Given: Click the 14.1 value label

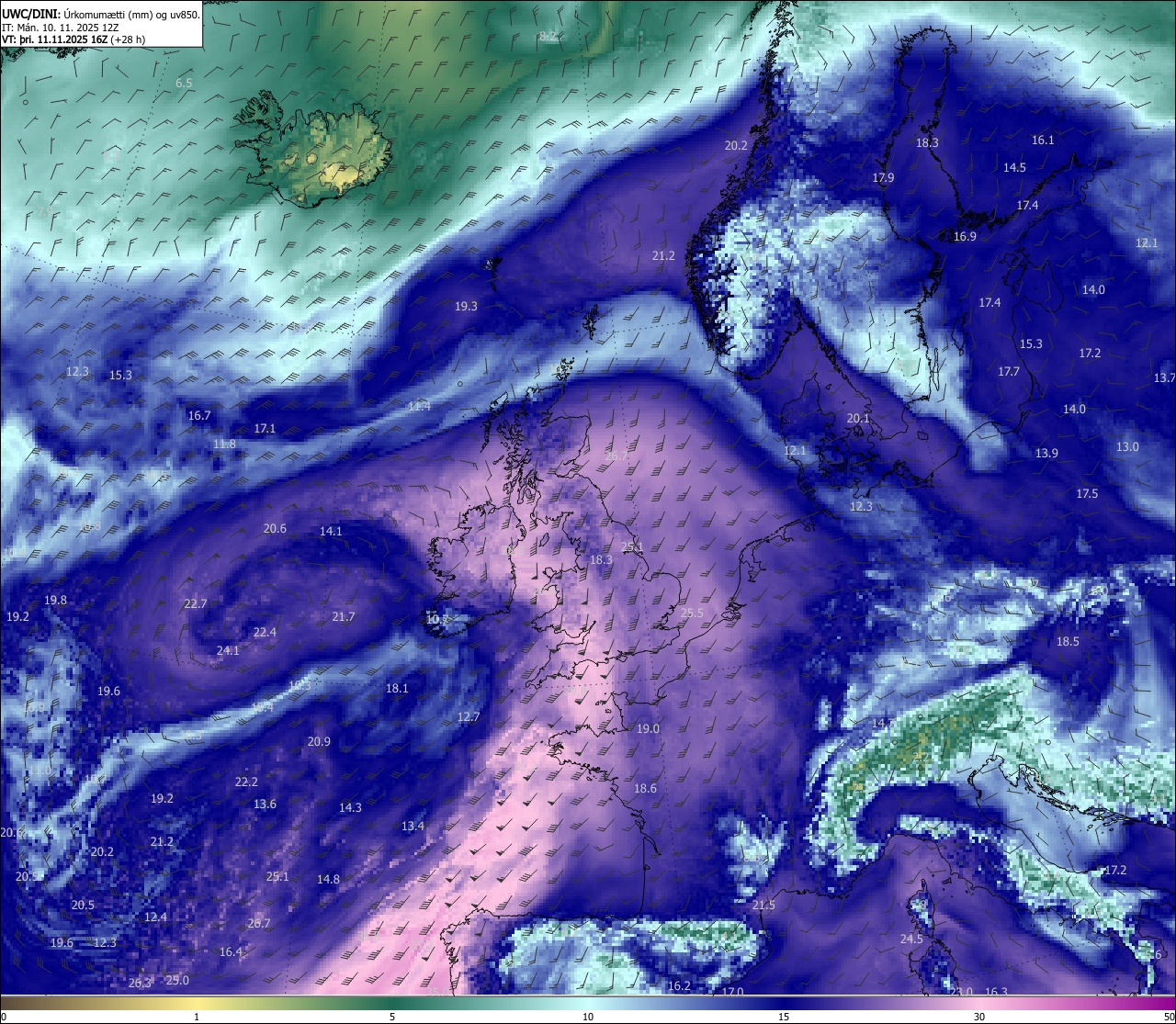Looking at the screenshot, I should [x=331, y=532].
